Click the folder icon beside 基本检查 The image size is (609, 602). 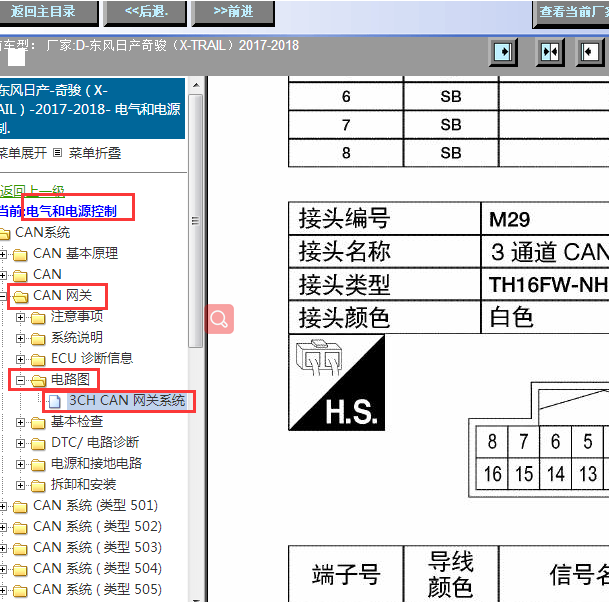(x=38, y=423)
